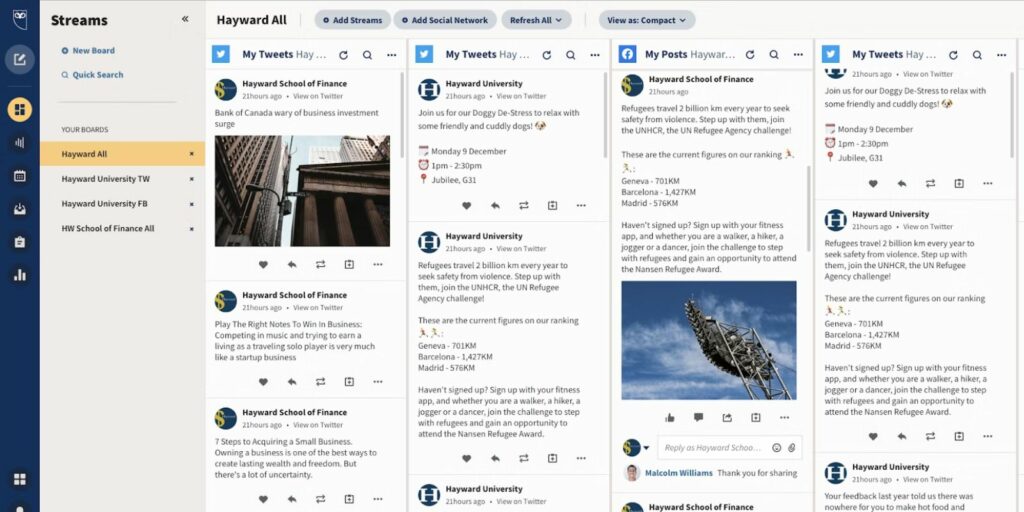Search in the My Posts Facebook stream
This screenshot has width=1024, height=512.
click(x=774, y=55)
